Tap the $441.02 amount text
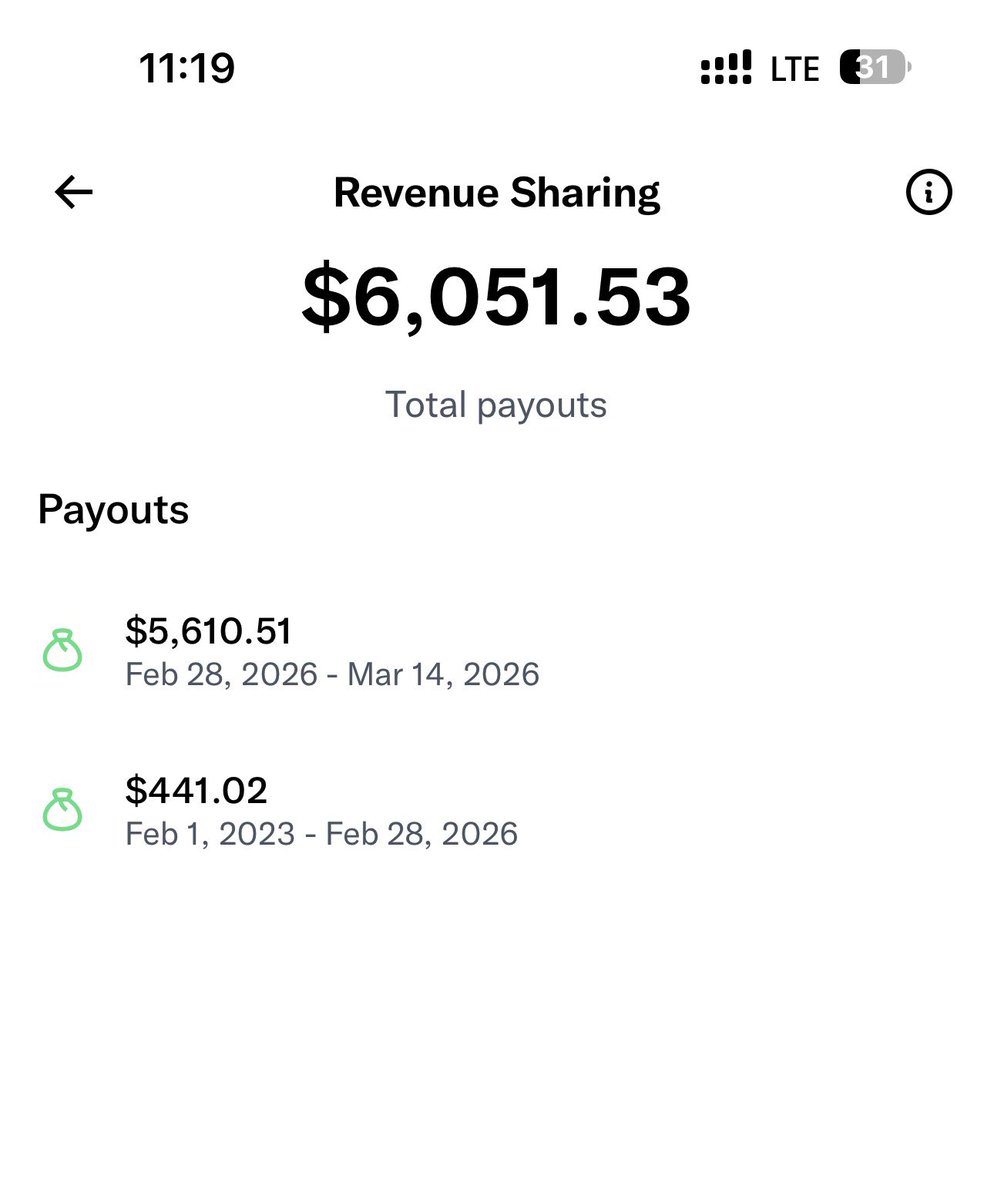 (196, 791)
